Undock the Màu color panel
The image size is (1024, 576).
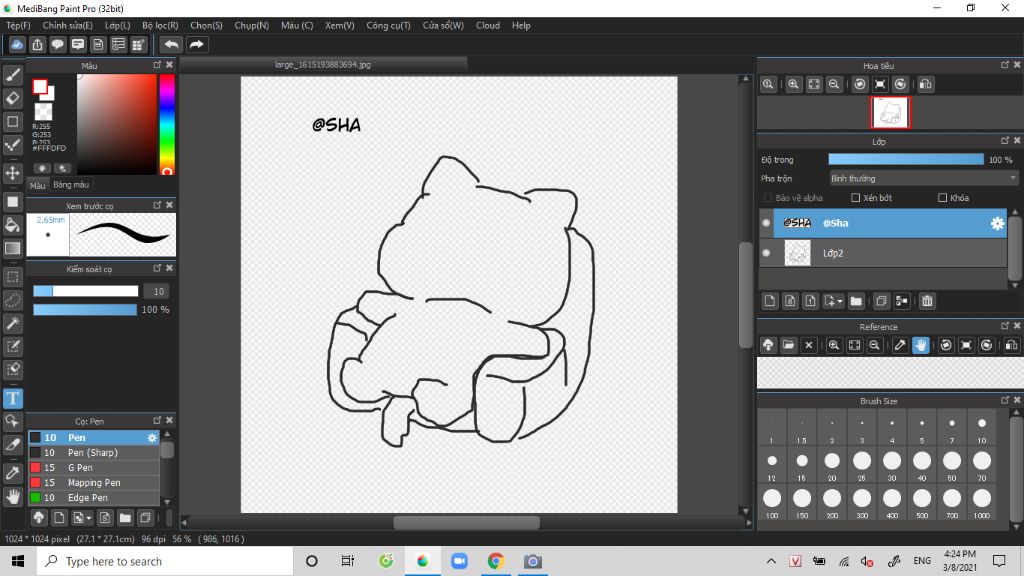157,65
